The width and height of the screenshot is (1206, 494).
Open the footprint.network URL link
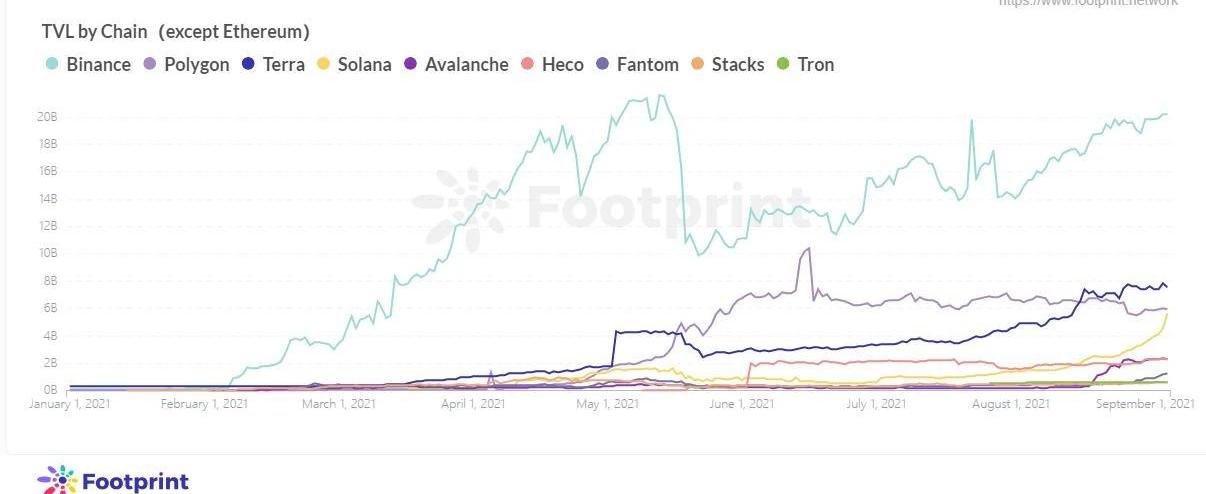[x=1088, y=3]
